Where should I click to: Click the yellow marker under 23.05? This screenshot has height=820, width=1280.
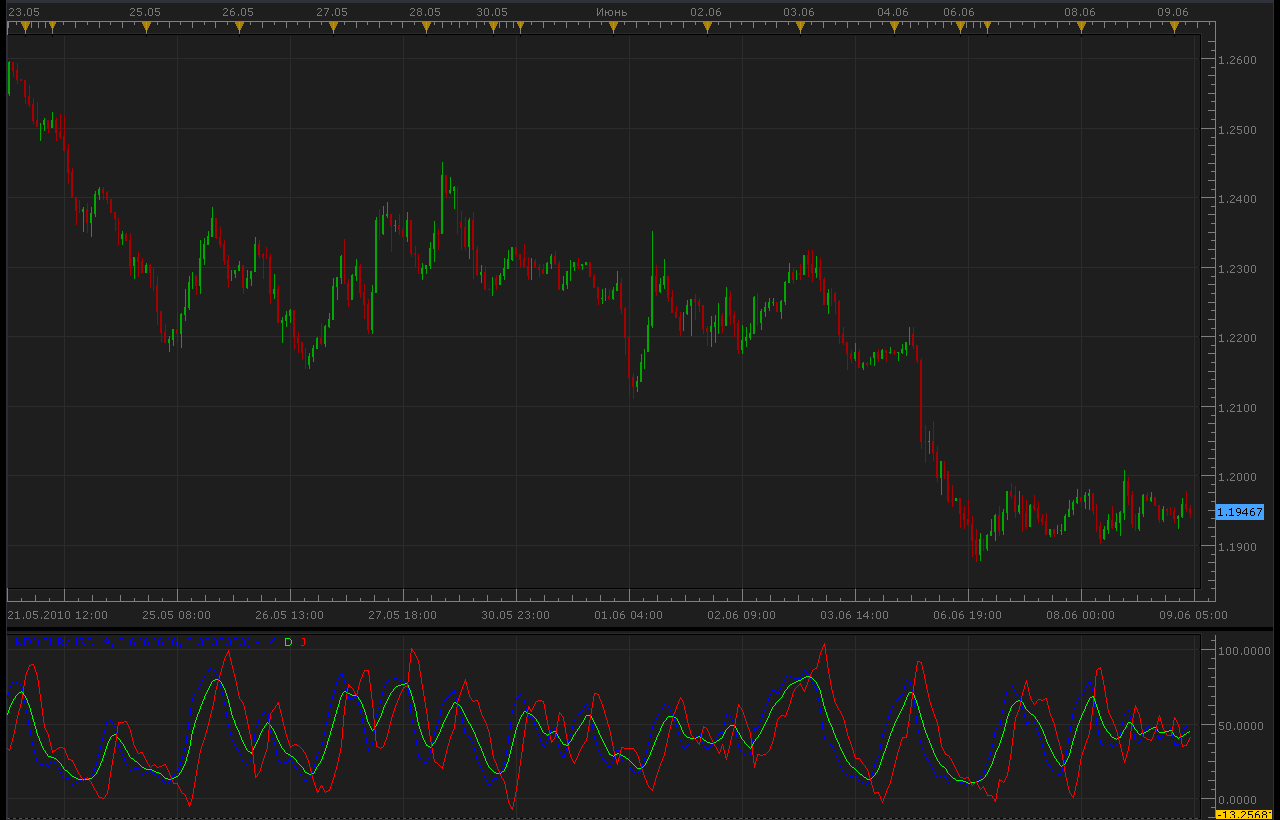click(26, 28)
